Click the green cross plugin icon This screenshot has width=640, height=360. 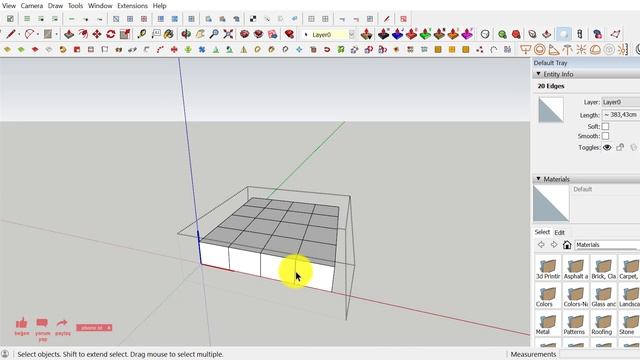pos(188,50)
